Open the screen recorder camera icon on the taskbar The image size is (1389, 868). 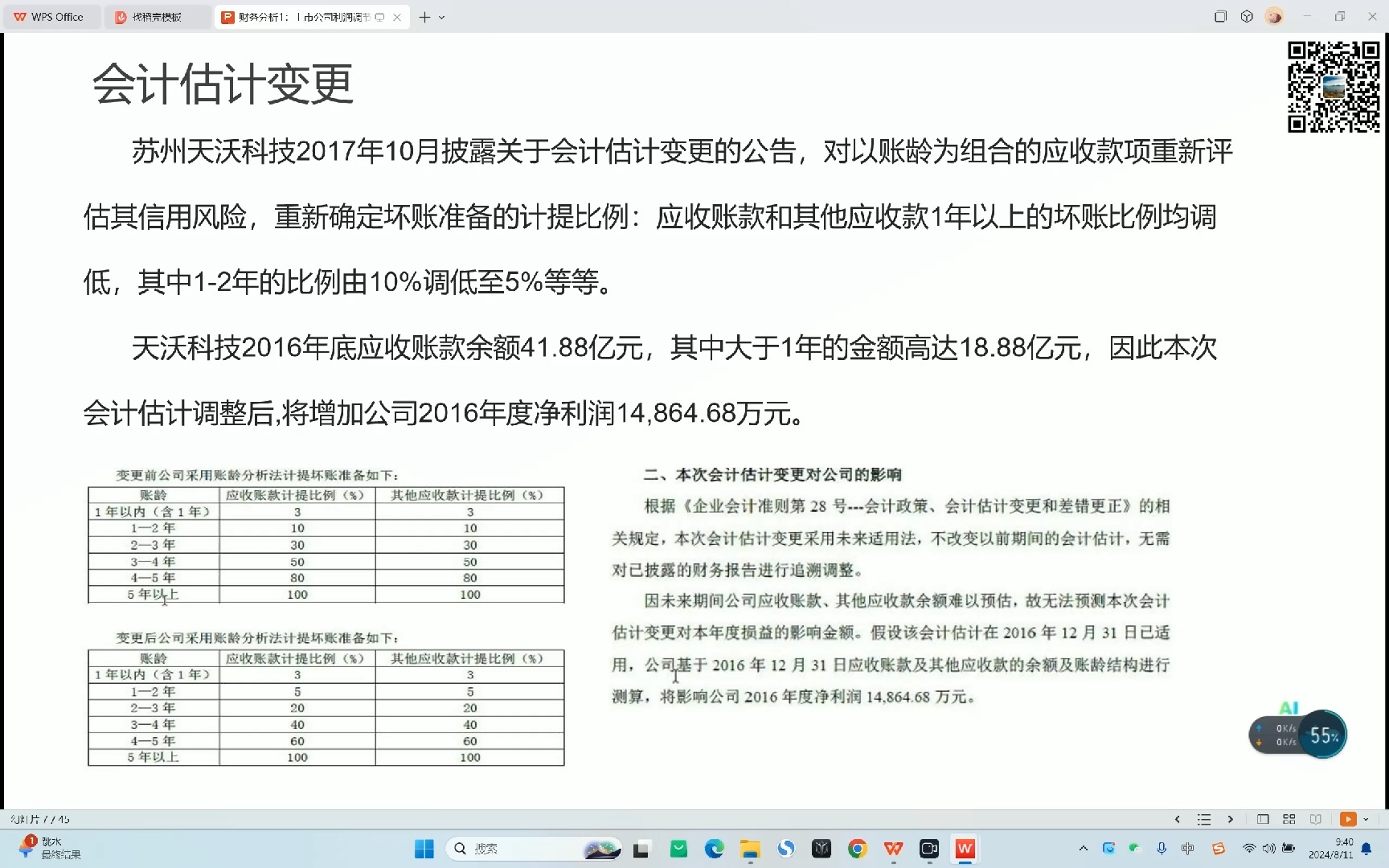(x=929, y=849)
